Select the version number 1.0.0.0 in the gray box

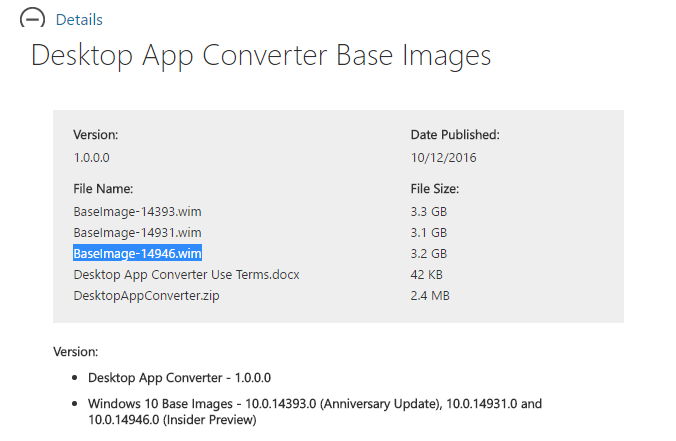91,158
